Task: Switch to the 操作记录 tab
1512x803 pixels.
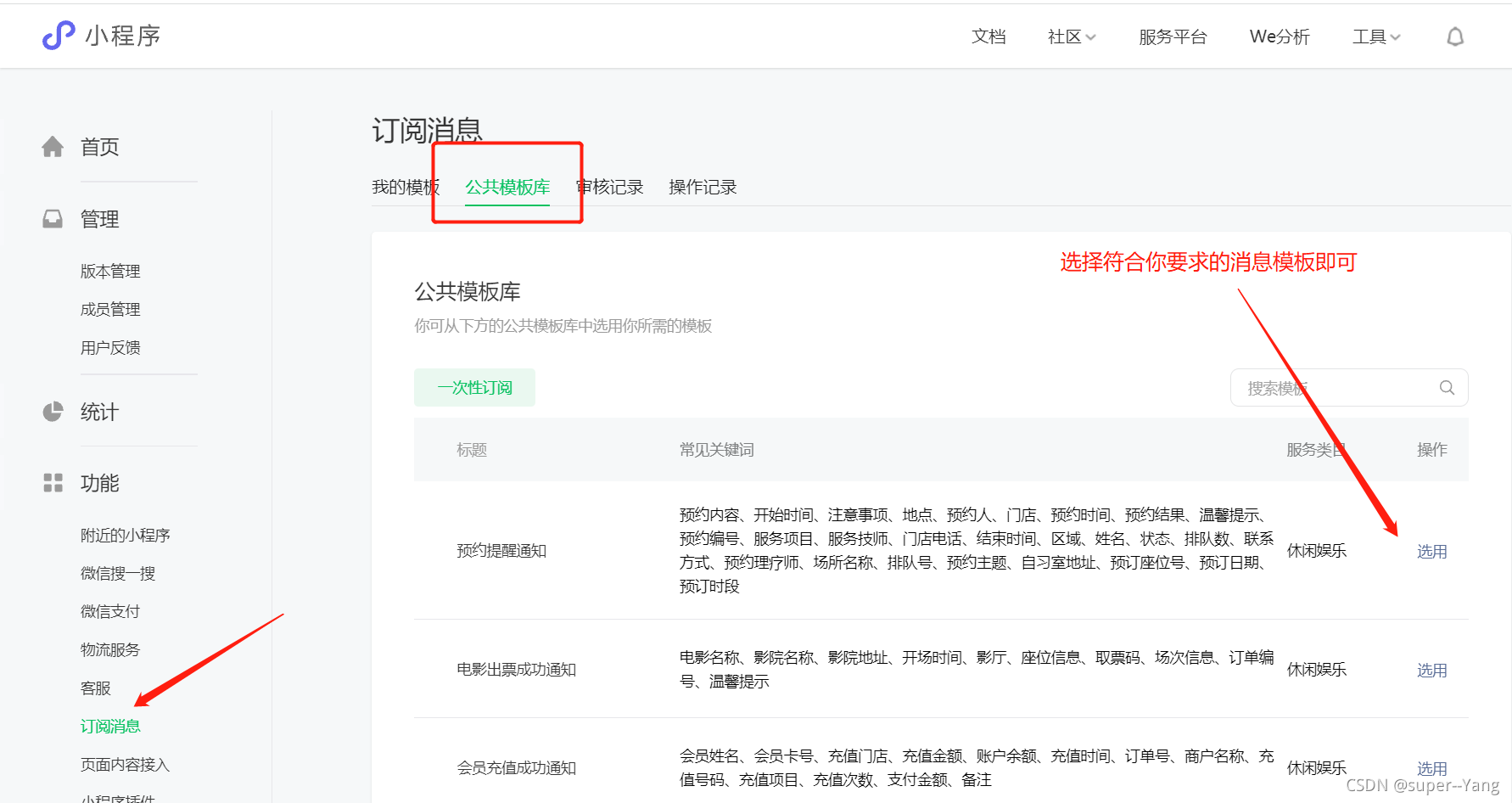Action: [702, 187]
